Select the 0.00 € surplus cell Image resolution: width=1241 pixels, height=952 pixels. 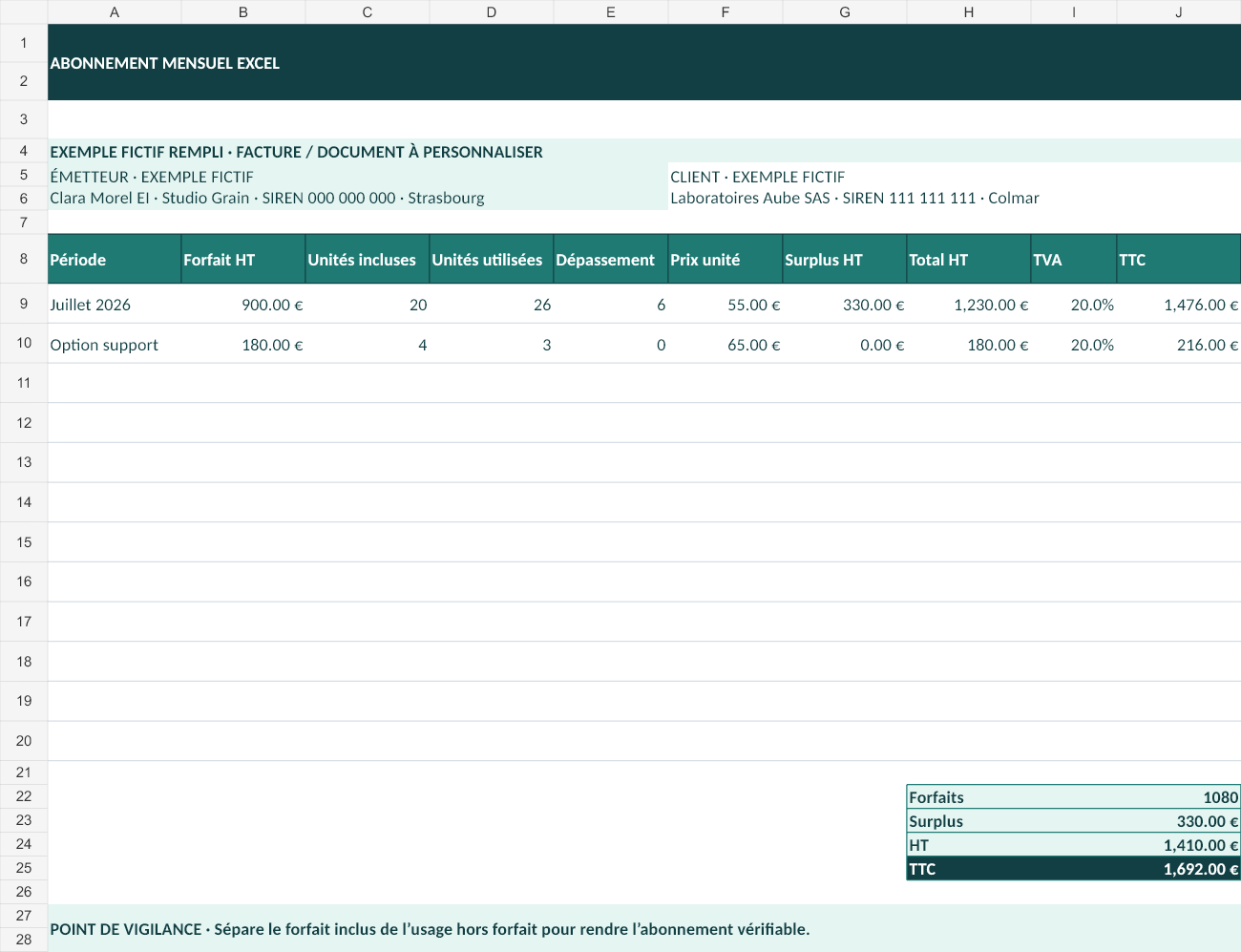[x=845, y=344]
